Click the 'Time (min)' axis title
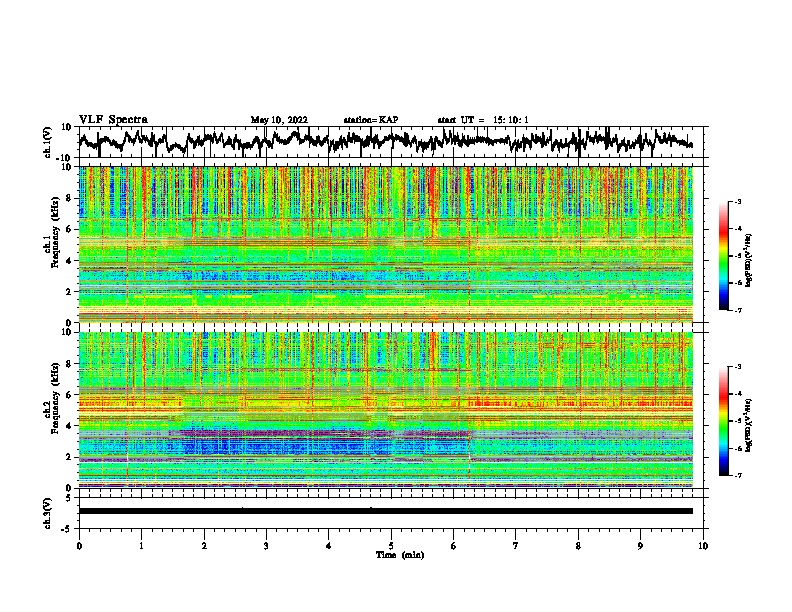This screenshot has width=792, height=612. [400, 555]
